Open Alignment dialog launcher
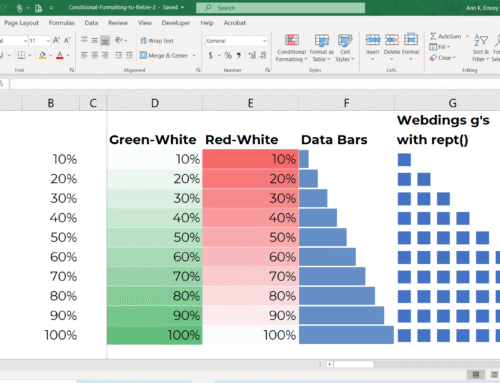 pyautogui.click(x=198, y=70)
